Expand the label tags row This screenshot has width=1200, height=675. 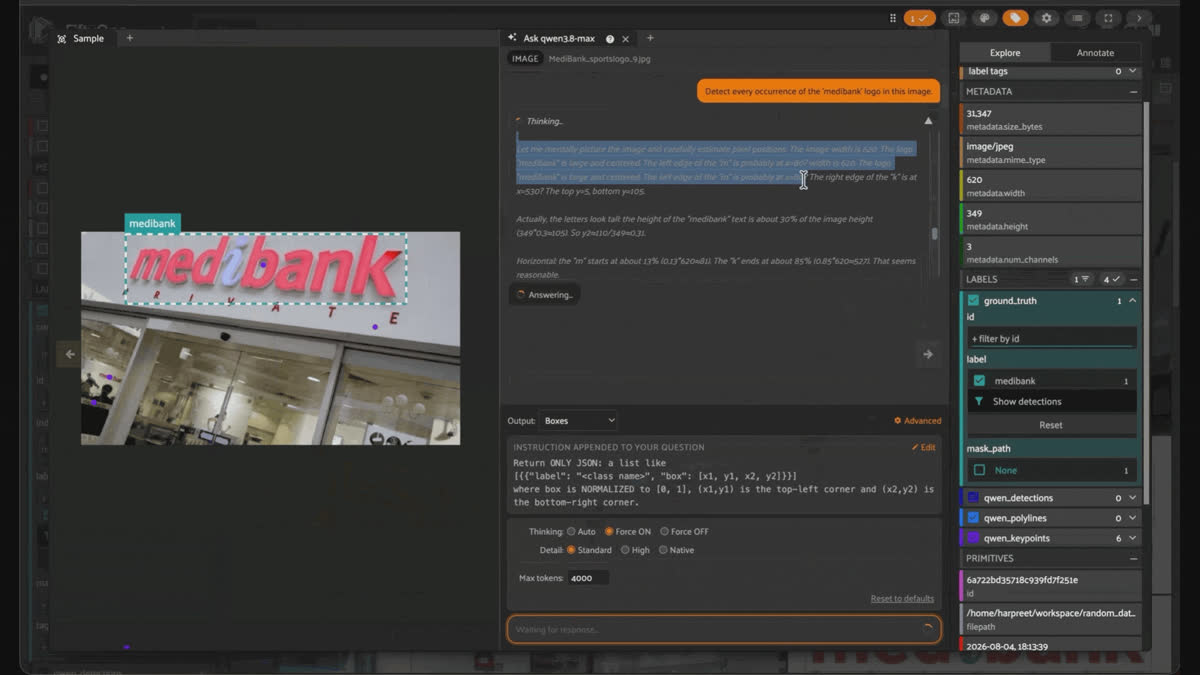(1132, 71)
